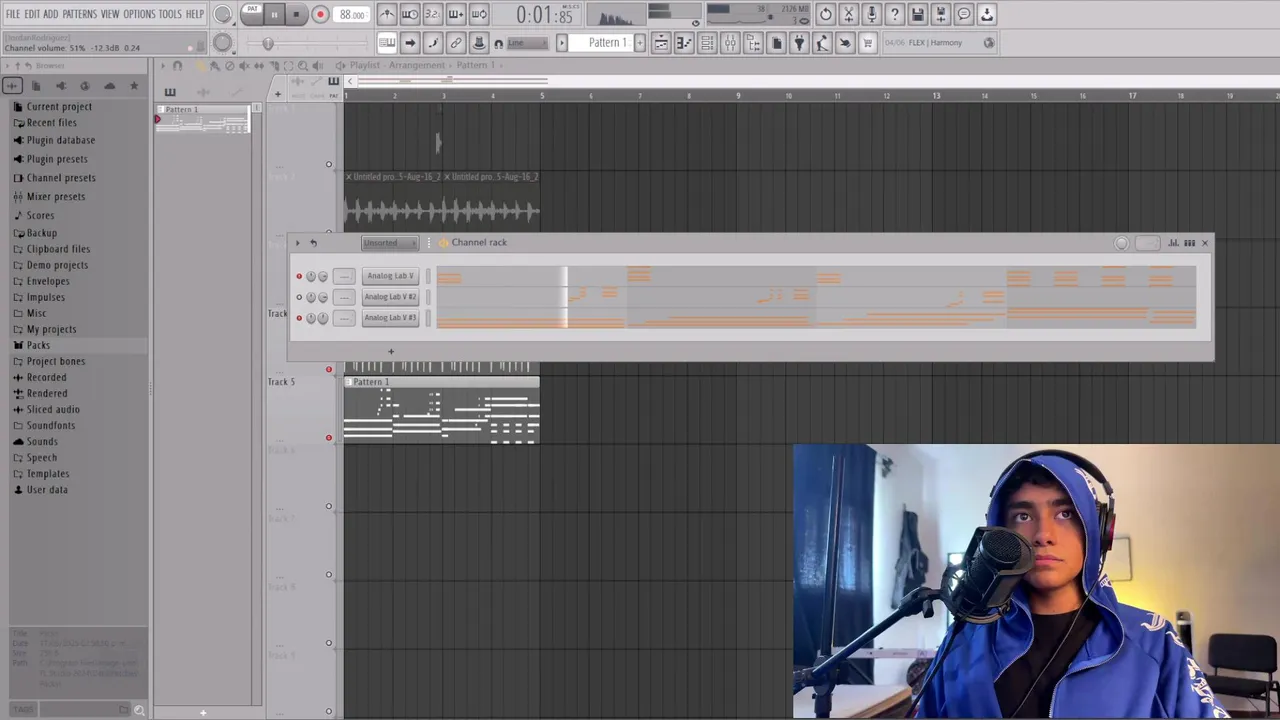
Task: Toggle auto-scrolling arrow icon
Action: [410, 43]
